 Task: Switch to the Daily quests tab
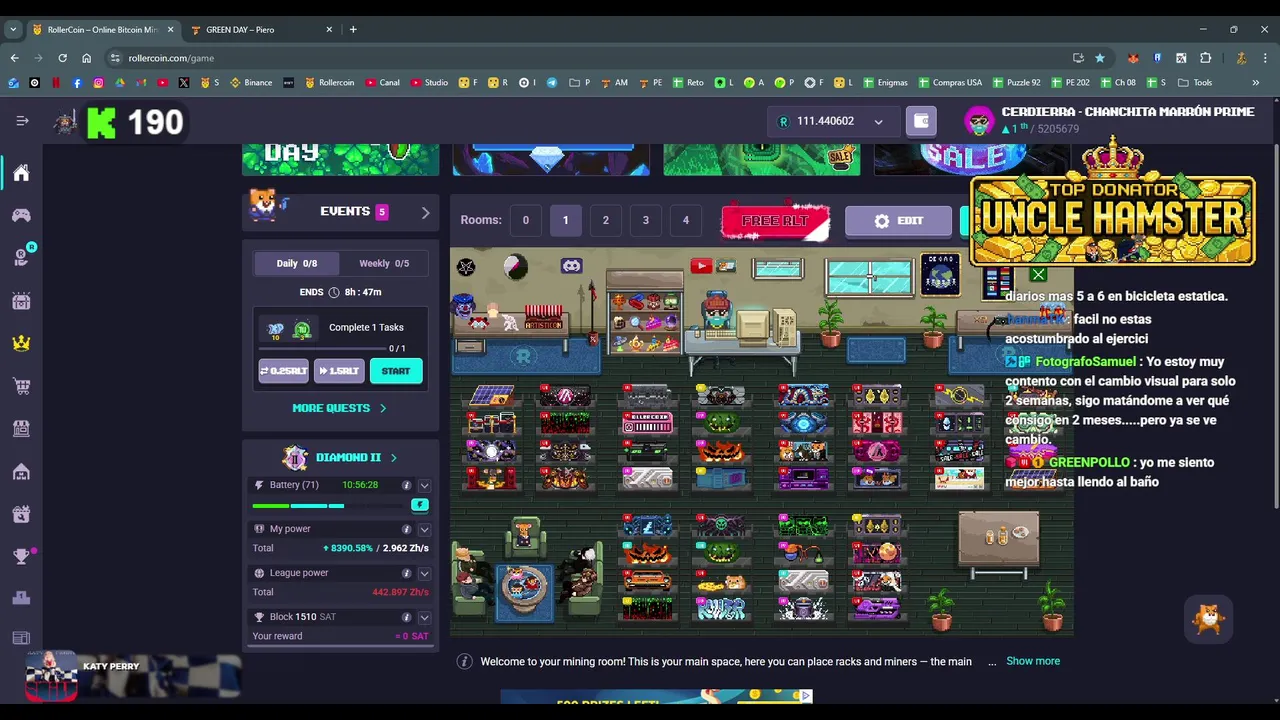(297, 263)
